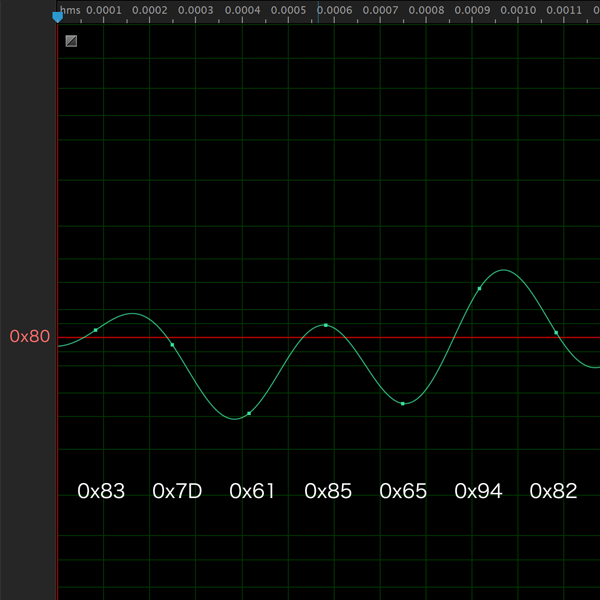This screenshot has width=600, height=600.
Task: Select the sample point above the 0x94 label
Action: click(x=479, y=288)
